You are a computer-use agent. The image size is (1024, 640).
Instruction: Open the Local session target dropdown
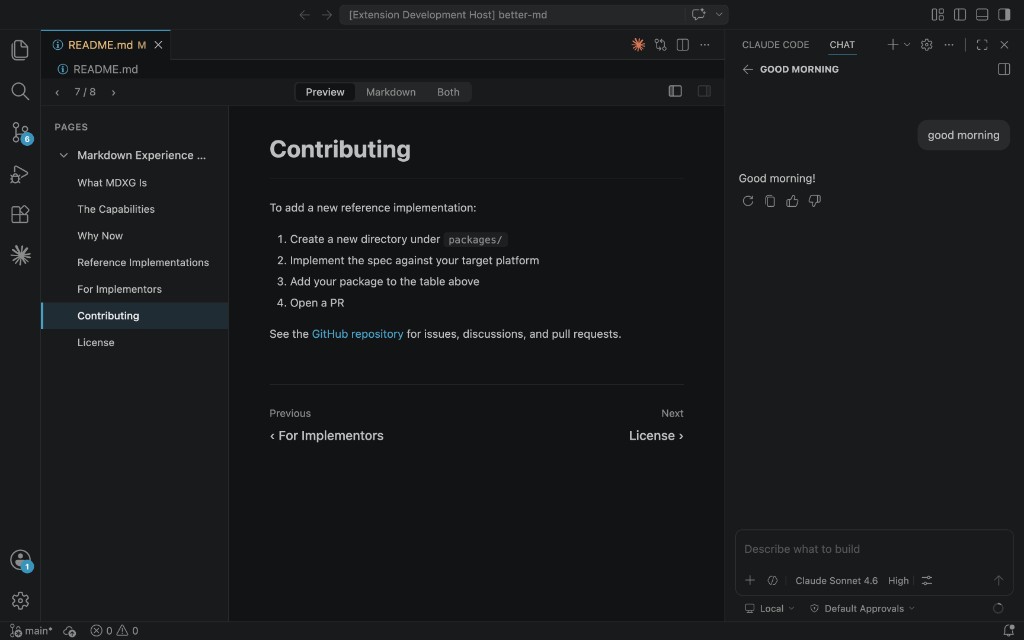pyautogui.click(x=769, y=608)
